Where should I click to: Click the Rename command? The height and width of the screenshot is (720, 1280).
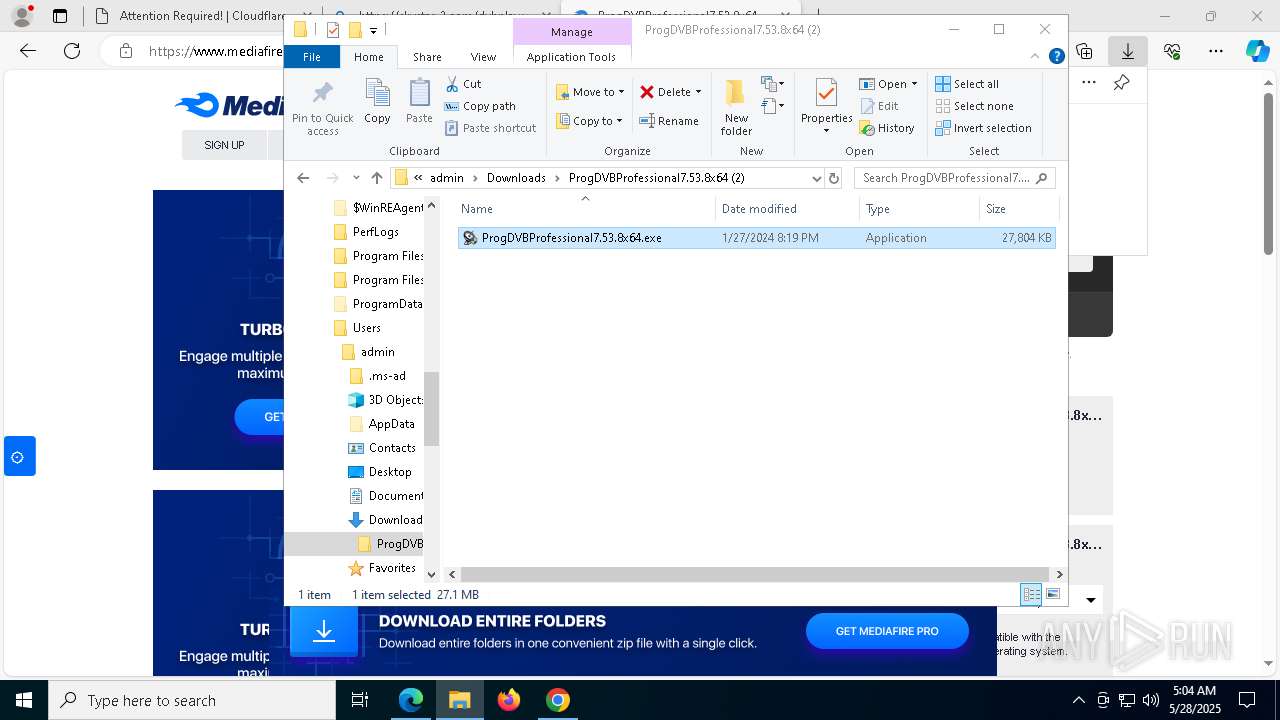[x=669, y=121]
